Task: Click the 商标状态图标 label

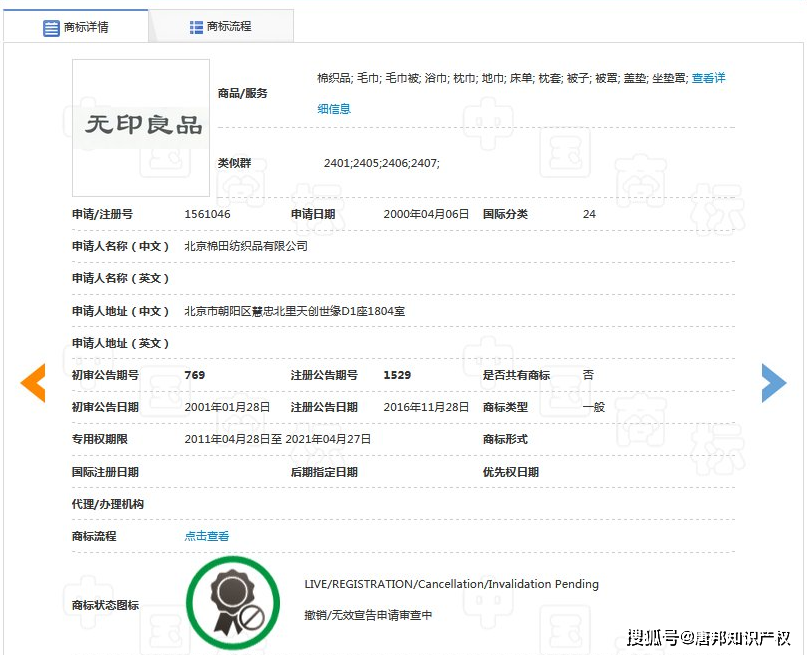Action: click(105, 605)
